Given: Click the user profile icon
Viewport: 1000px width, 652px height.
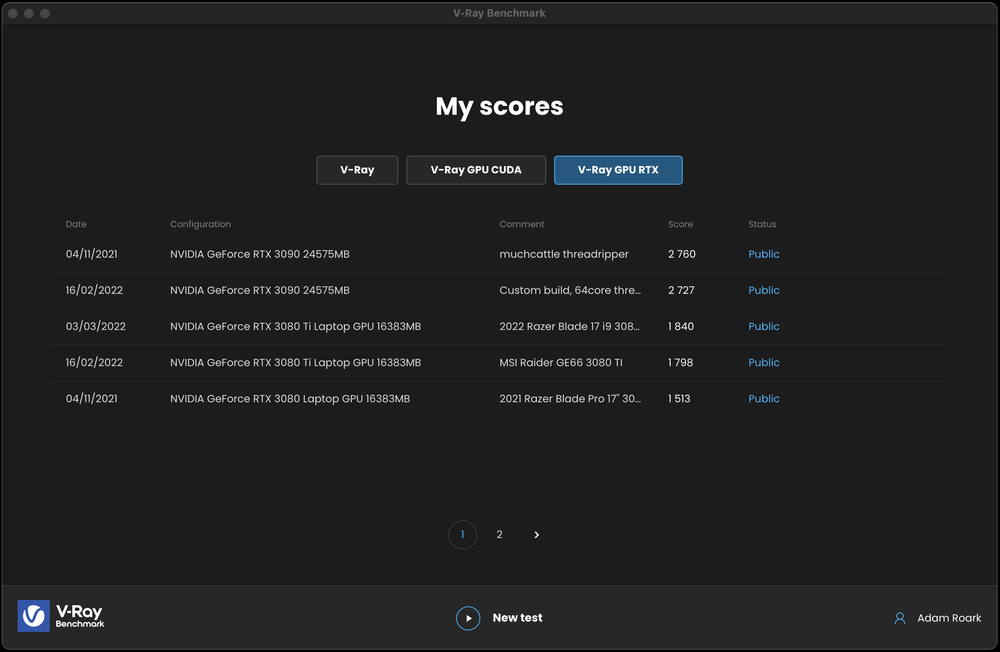Looking at the screenshot, I should (900, 618).
